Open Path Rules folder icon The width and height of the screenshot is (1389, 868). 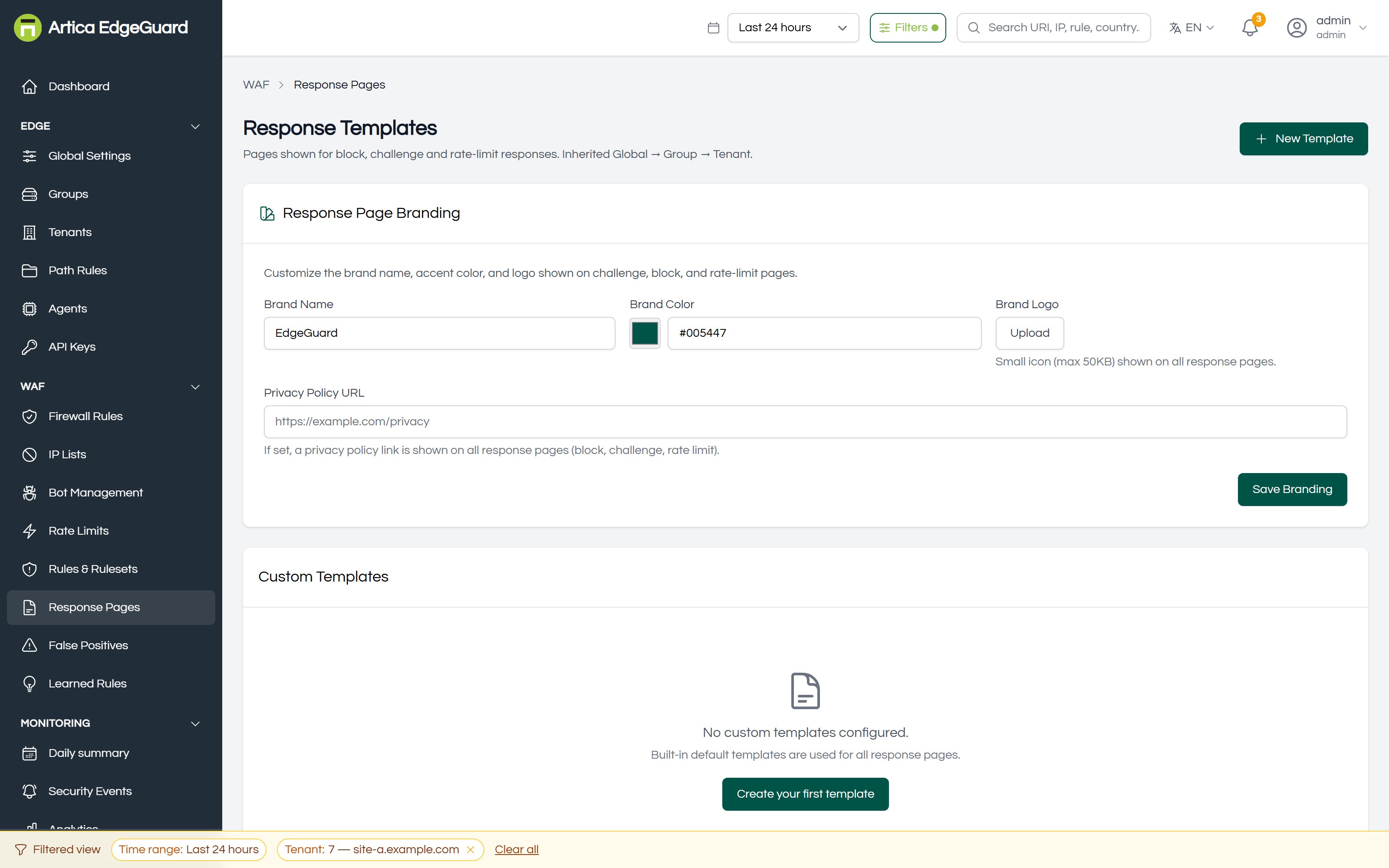tap(29, 270)
